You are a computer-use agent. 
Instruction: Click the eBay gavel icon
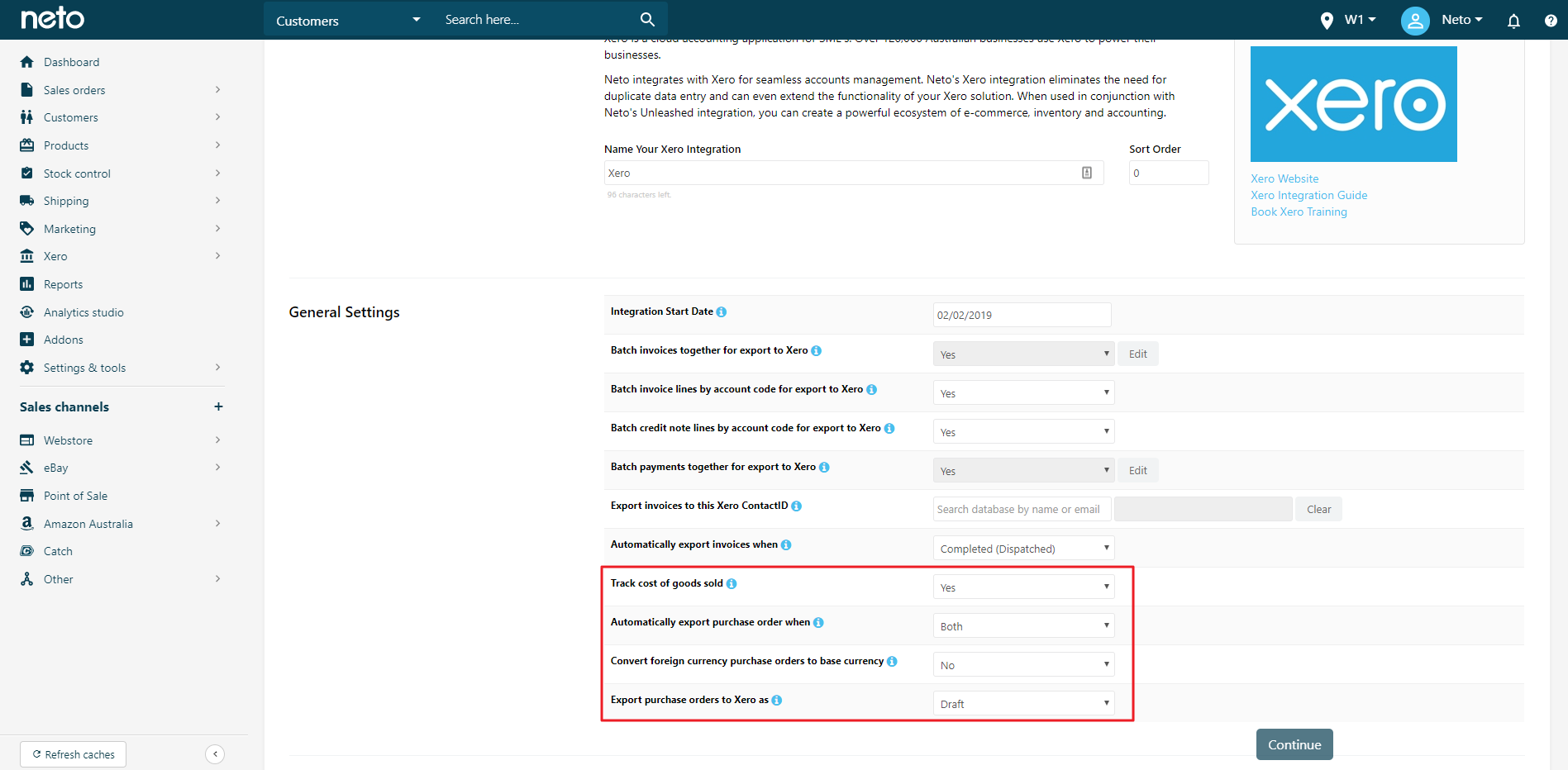pyautogui.click(x=27, y=468)
